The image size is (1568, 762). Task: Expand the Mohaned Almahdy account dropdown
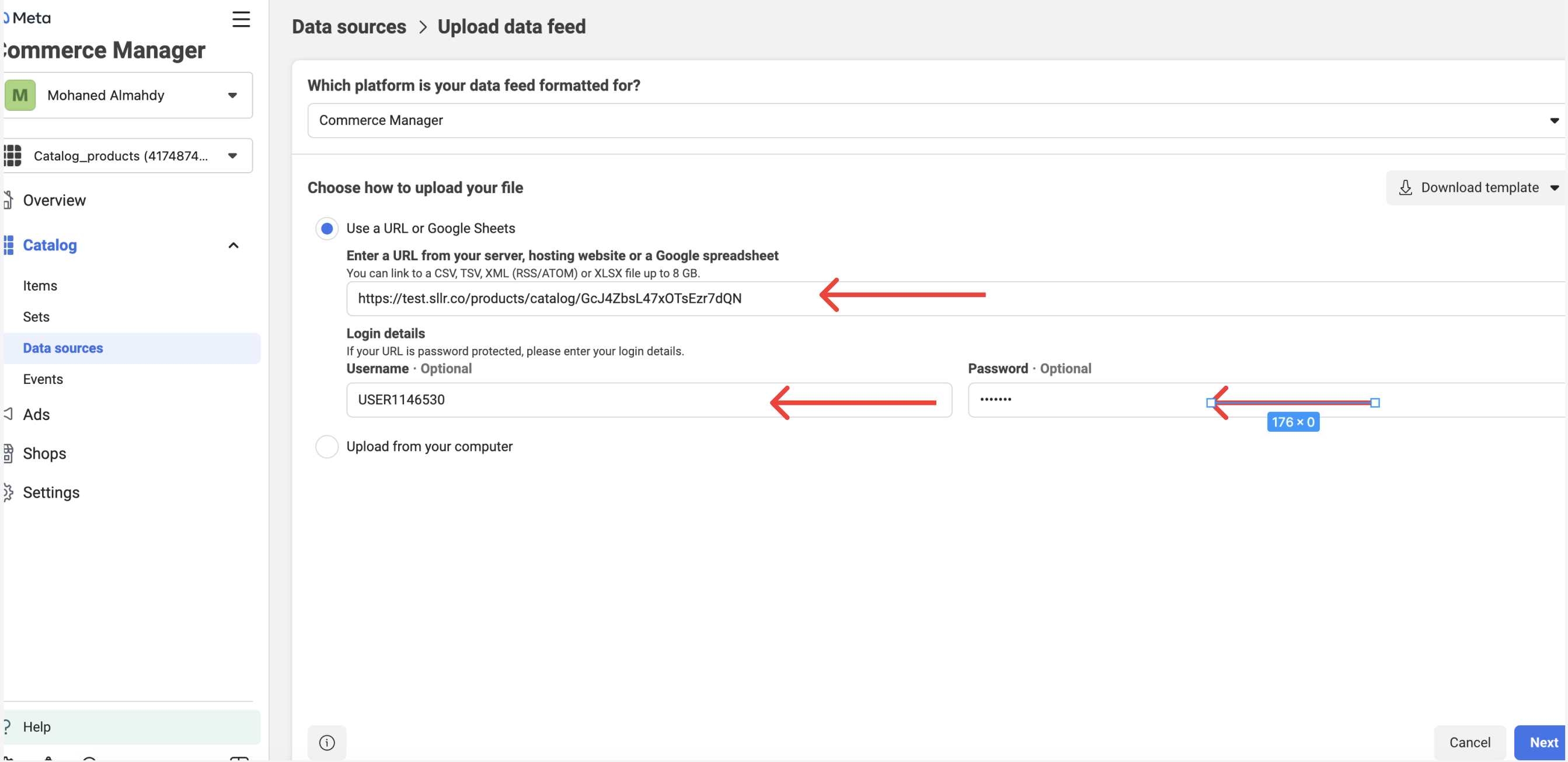(232, 96)
